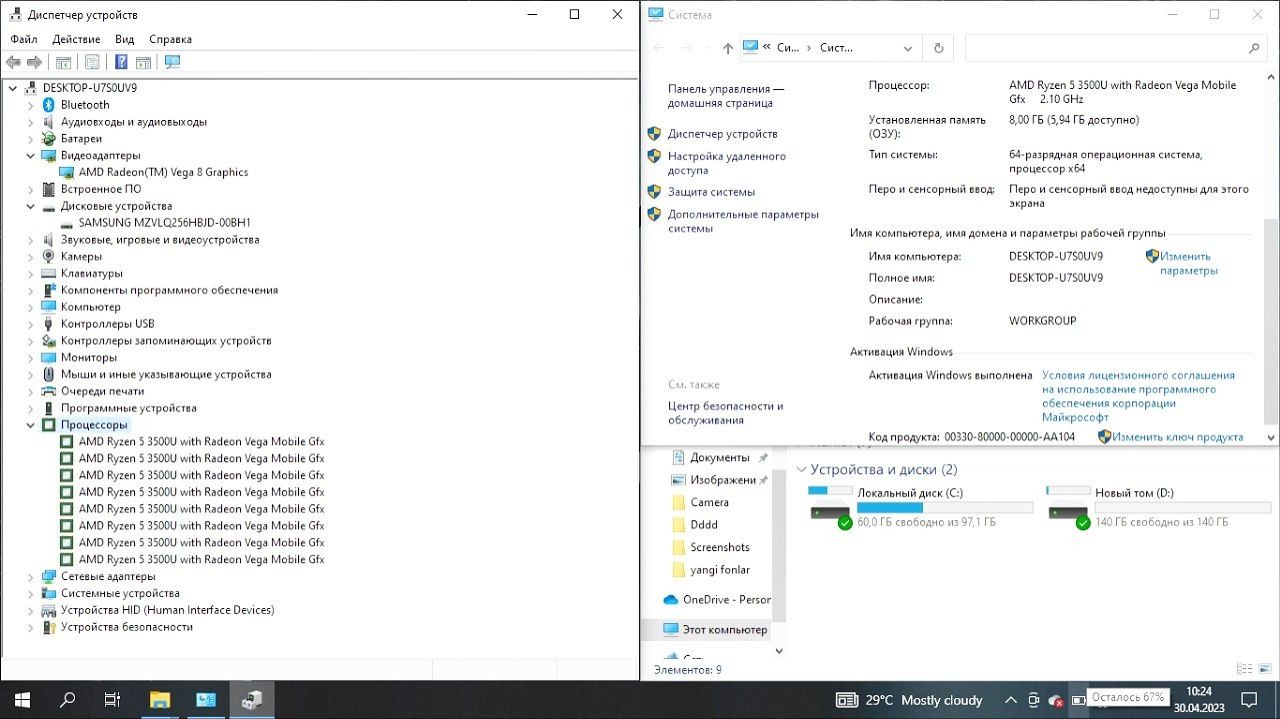The image size is (1280, 719).
Task: Expand the Мониторы category
Action: [31, 357]
